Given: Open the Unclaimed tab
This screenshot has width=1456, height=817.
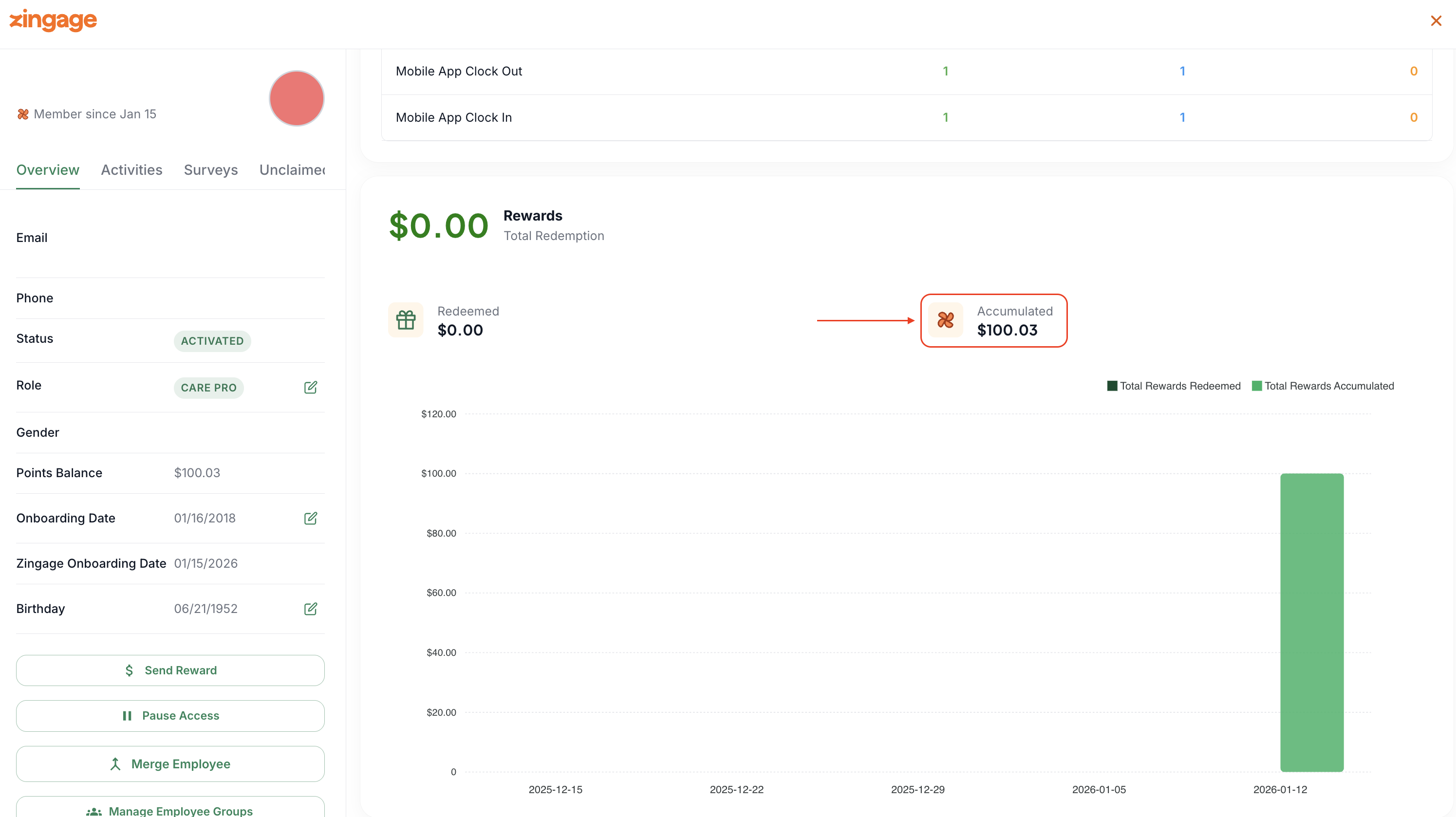Looking at the screenshot, I should pyautogui.click(x=292, y=170).
